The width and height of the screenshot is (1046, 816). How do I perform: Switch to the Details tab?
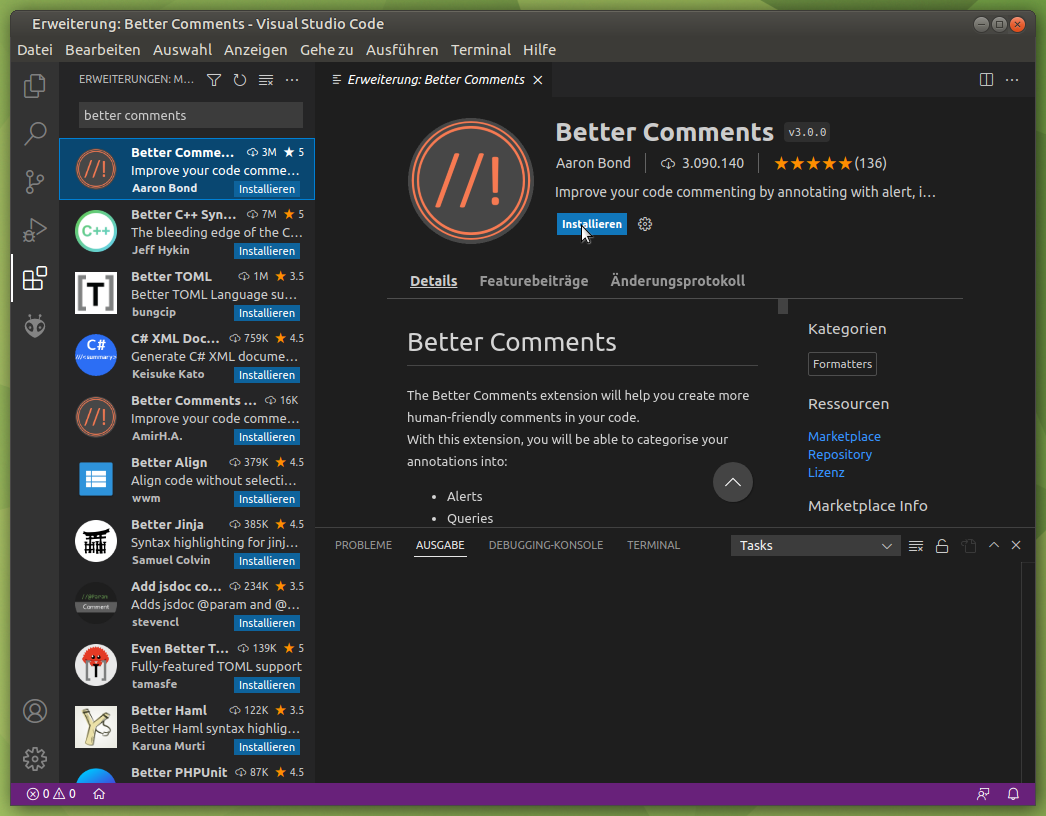[434, 281]
